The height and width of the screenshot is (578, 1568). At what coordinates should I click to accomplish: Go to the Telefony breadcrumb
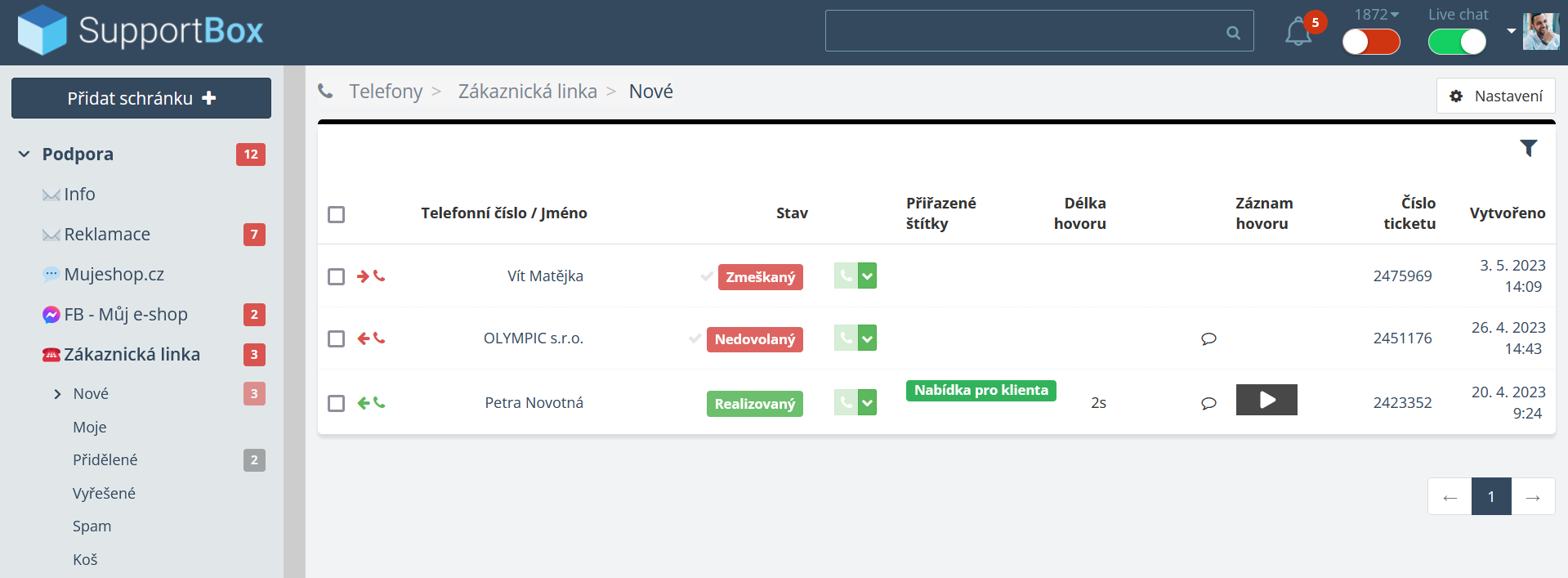(386, 91)
